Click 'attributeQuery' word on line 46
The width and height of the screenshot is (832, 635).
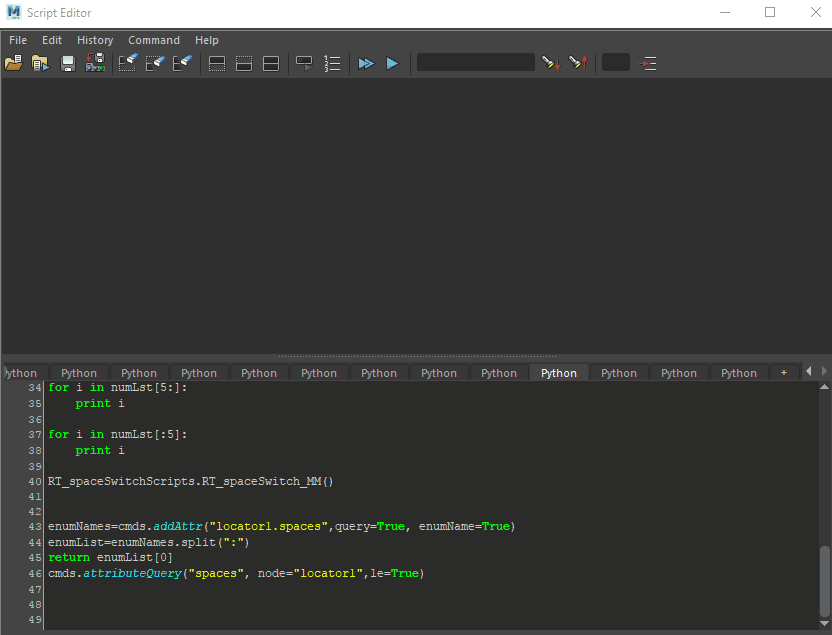point(132,573)
